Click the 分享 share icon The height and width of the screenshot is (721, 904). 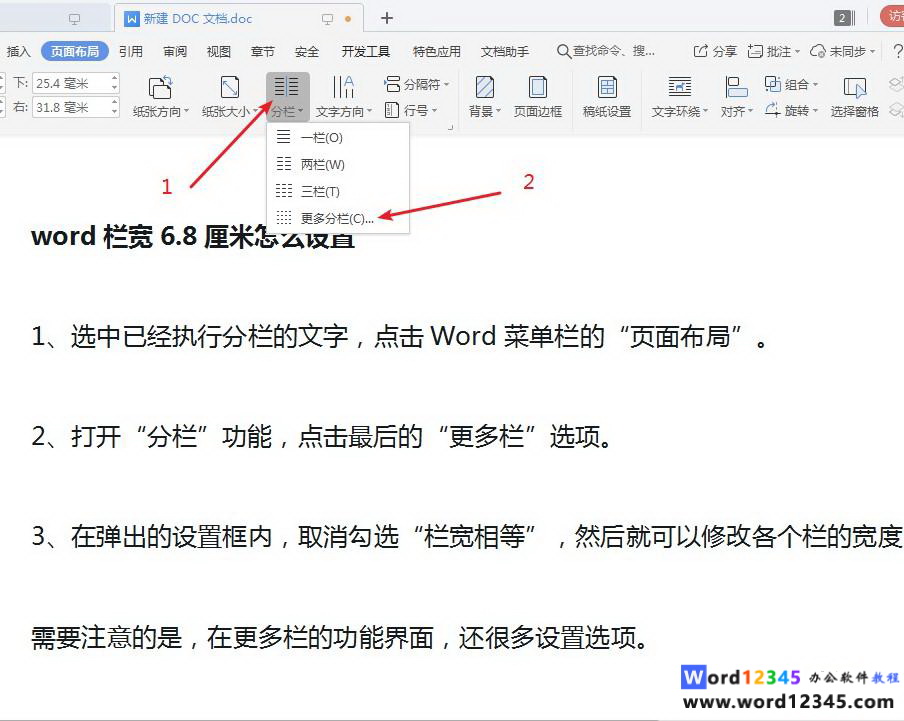pyautogui.click(x=700, y=51)
